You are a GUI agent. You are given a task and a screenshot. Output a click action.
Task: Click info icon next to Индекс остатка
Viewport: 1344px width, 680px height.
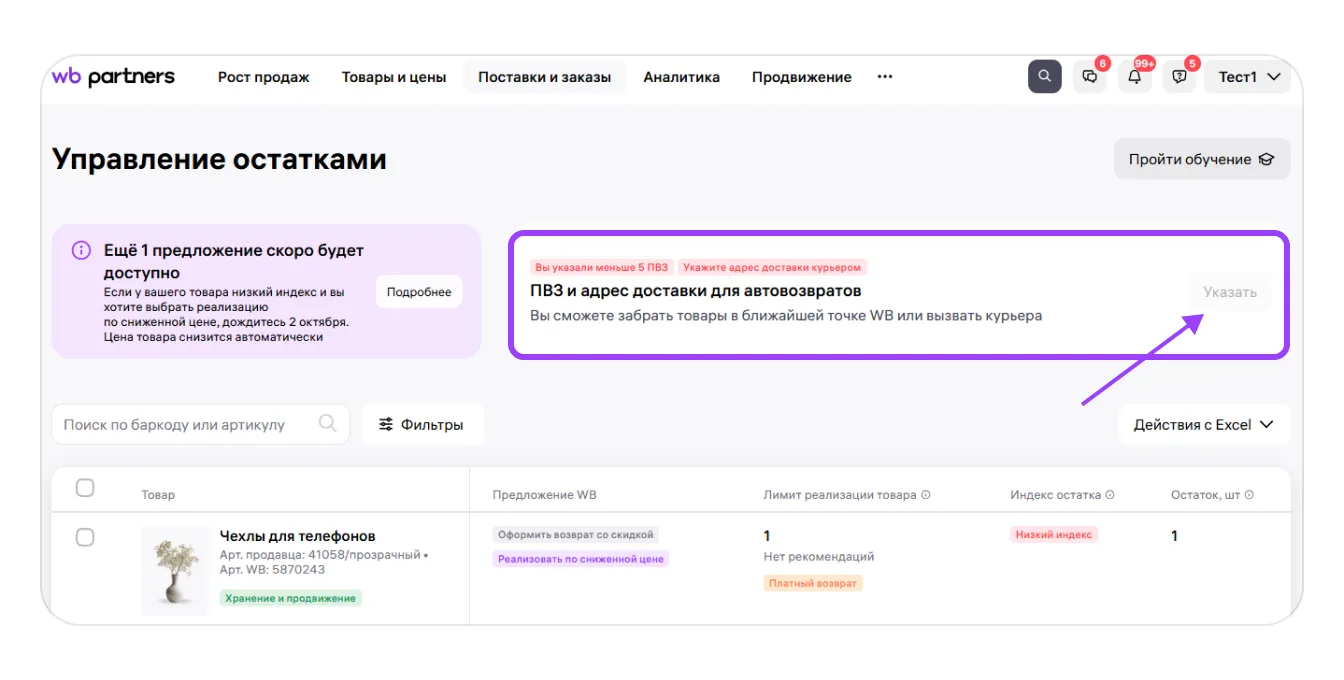tap(1110, 495)
